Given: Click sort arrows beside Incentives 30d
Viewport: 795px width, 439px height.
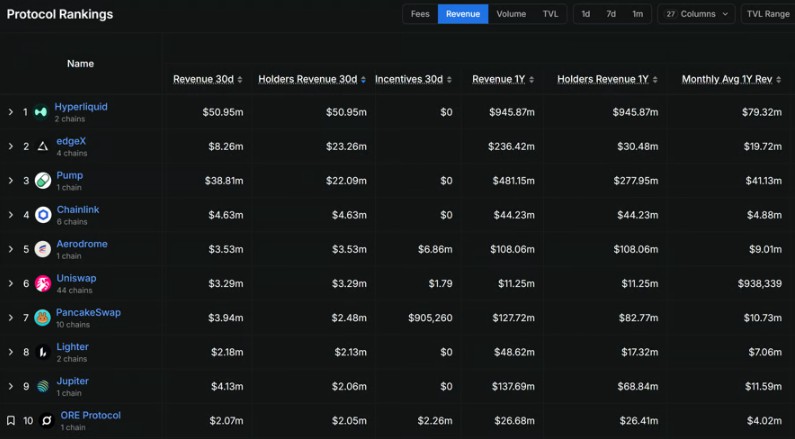Looking at the screenshot, I should point(449,80).
